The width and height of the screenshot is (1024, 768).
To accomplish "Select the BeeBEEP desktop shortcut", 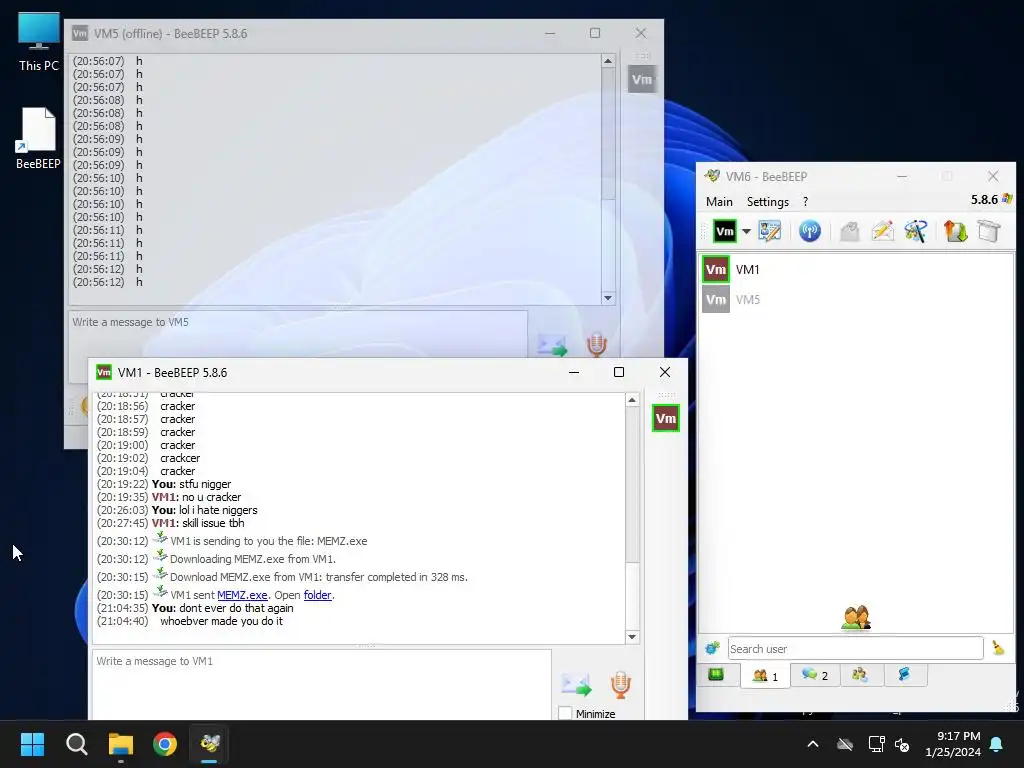I will 38,139.
